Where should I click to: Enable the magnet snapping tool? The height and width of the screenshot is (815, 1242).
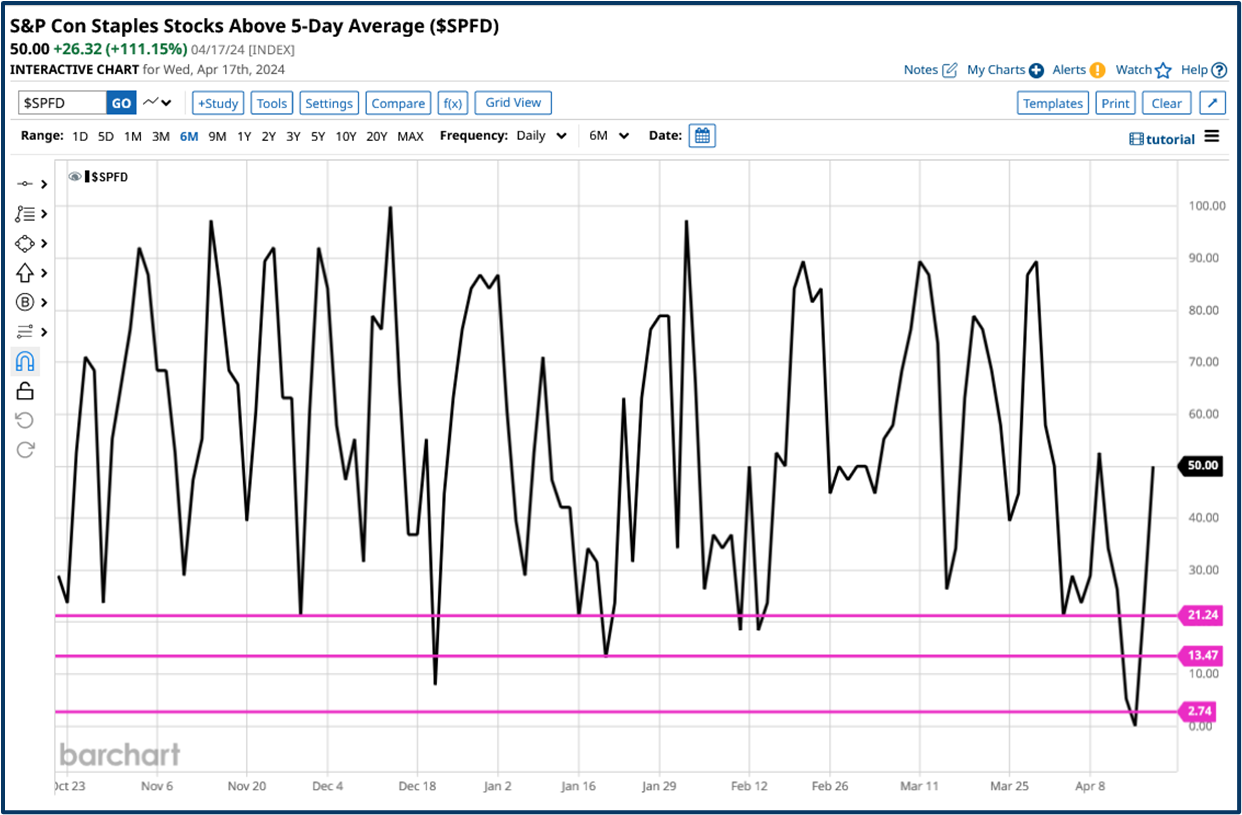pos(25,362)
